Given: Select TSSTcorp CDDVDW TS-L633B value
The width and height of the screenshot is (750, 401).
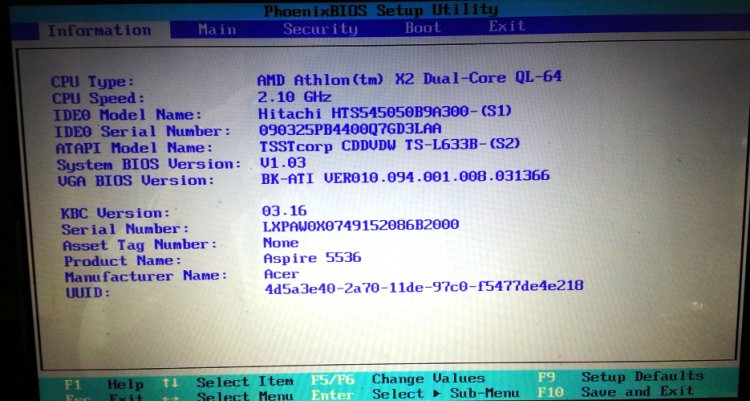Looking at the screenshot, I should pyautogui.click(x=389, y=145).
